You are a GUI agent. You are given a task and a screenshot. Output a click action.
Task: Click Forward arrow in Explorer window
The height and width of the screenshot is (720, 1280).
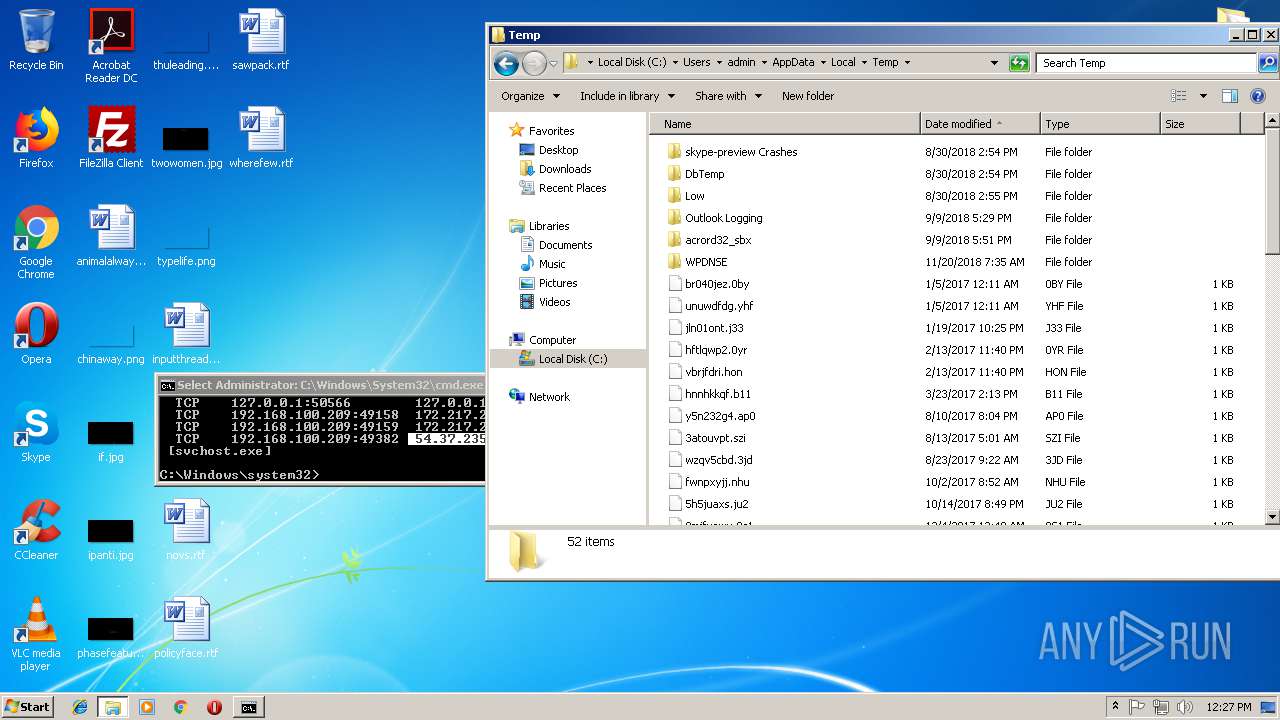tap(534, 63)
